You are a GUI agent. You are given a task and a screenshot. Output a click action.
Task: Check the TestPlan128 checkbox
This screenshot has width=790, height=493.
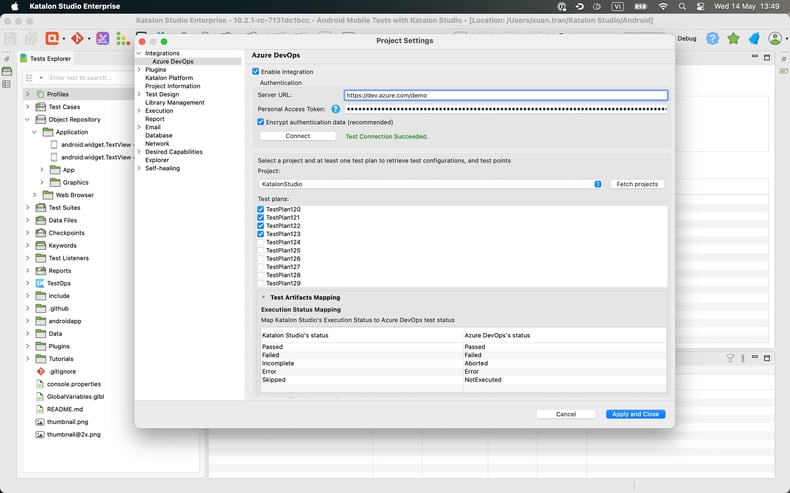pyautogui.click(x=260, y=275)
